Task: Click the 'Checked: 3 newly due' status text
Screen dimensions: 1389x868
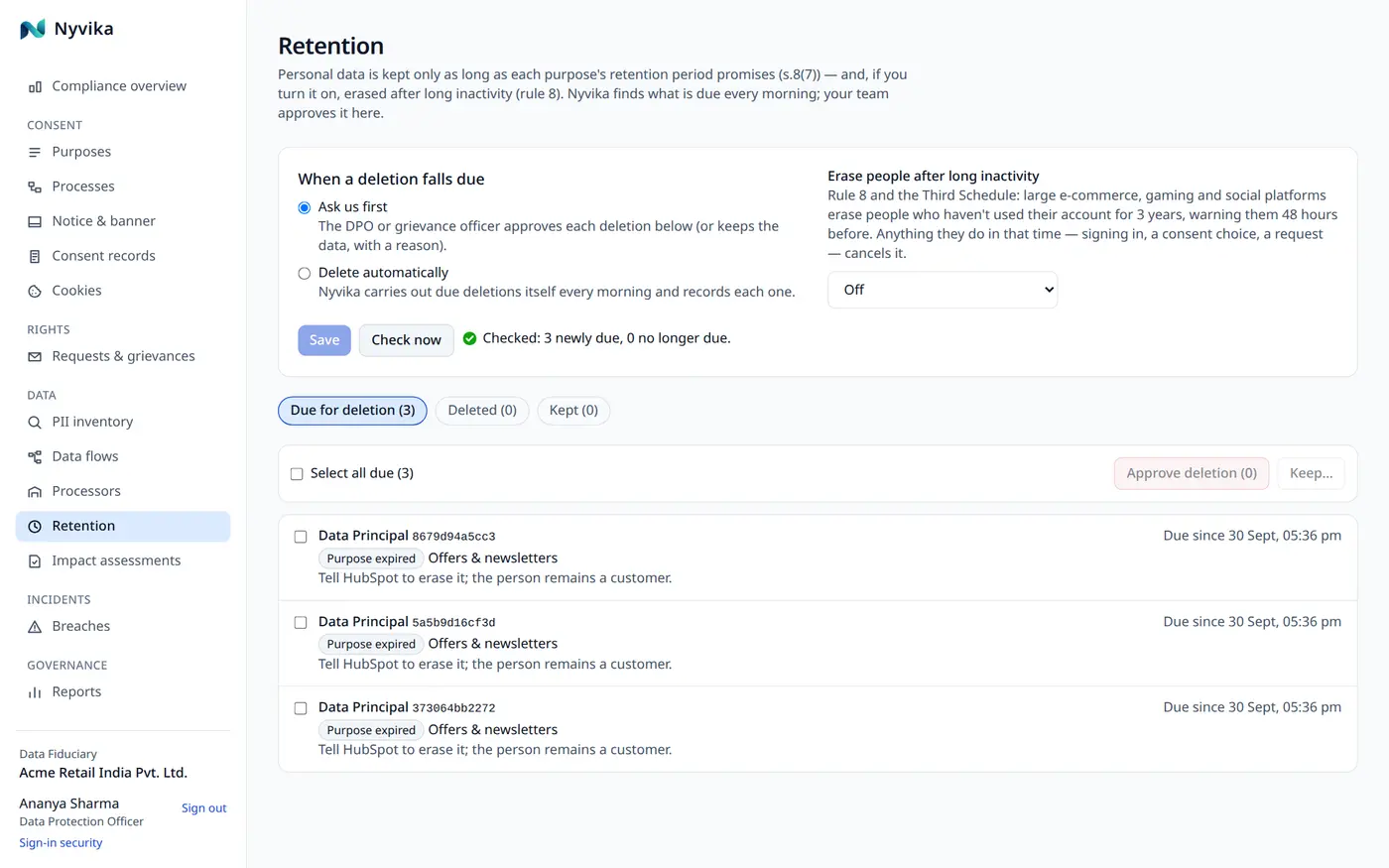Action: [606, 338]
